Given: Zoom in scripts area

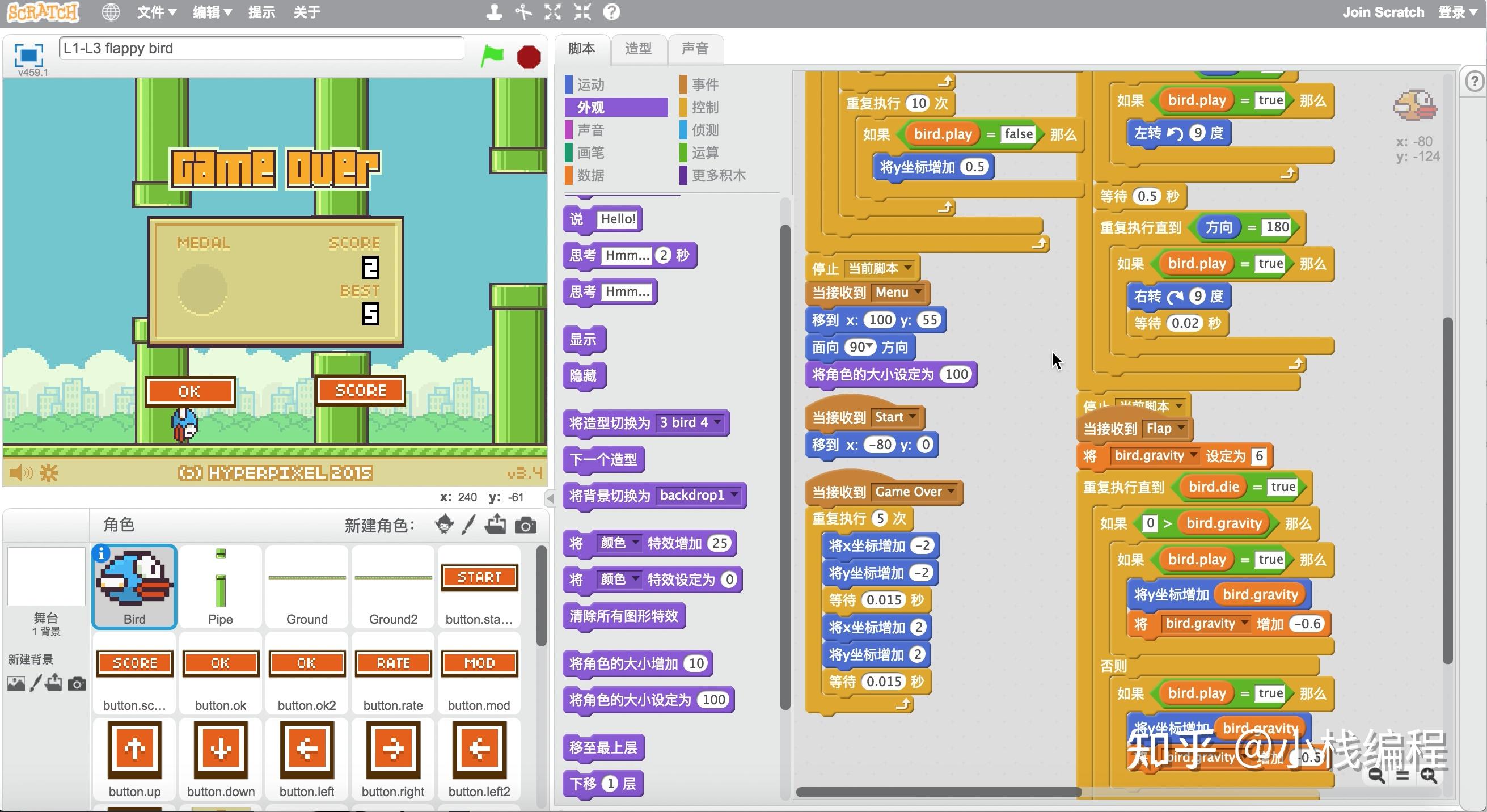Looking at the screenshot, I should (x=1429, y=775).
